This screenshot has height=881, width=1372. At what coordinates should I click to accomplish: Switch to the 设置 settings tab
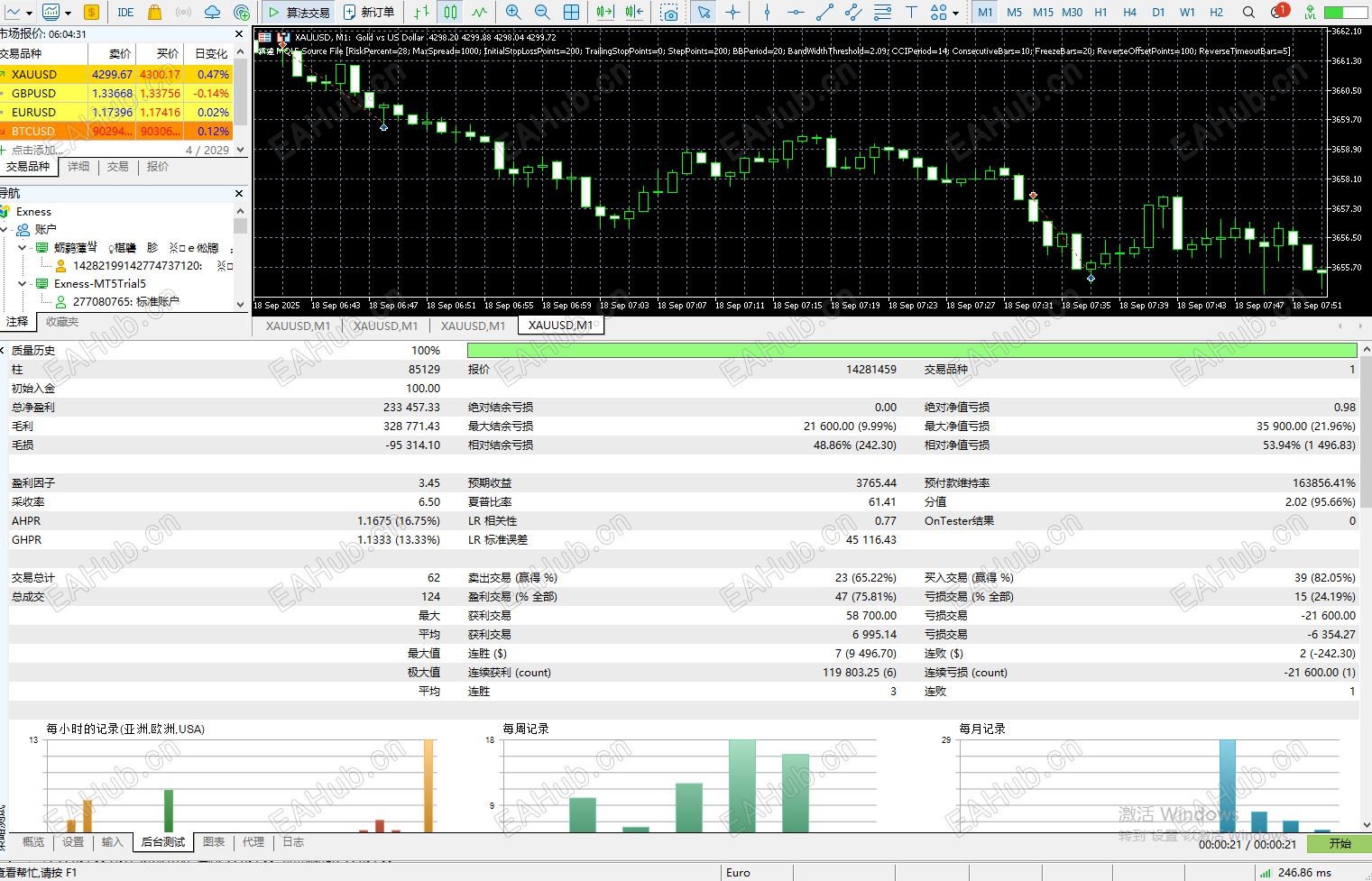73,842
